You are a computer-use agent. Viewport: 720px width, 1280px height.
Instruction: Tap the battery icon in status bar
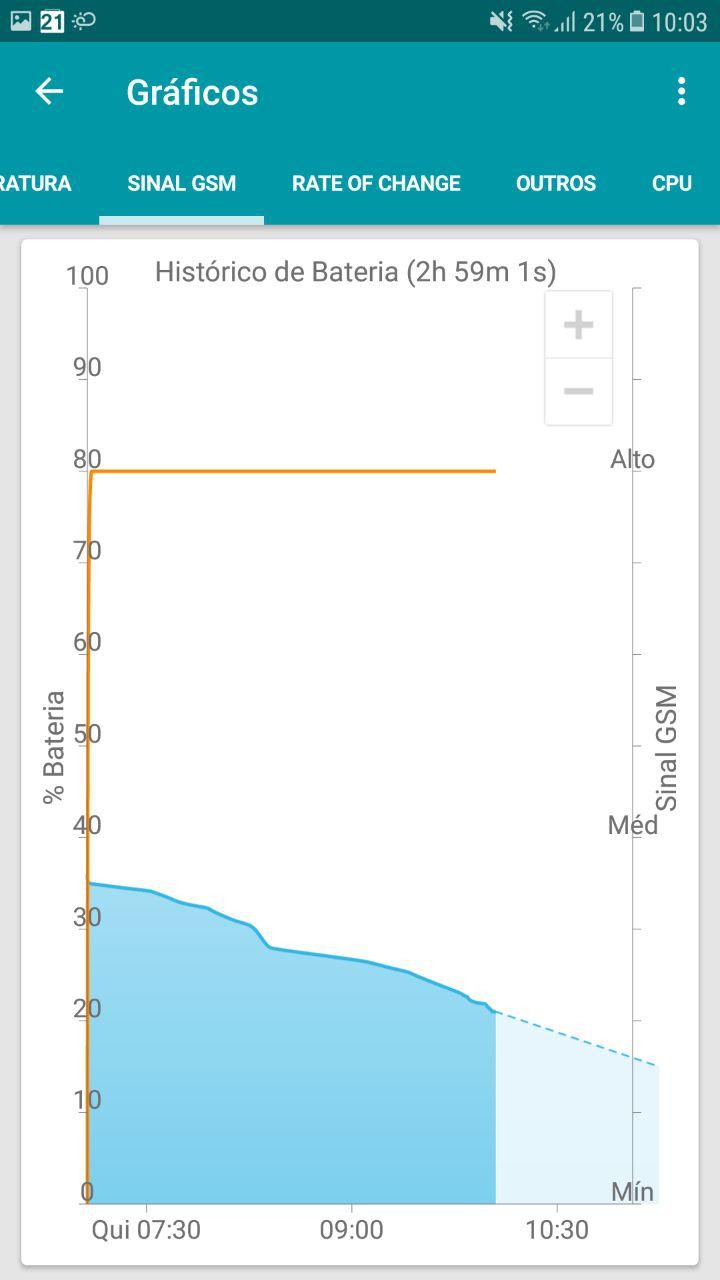[x=637, y=21]
